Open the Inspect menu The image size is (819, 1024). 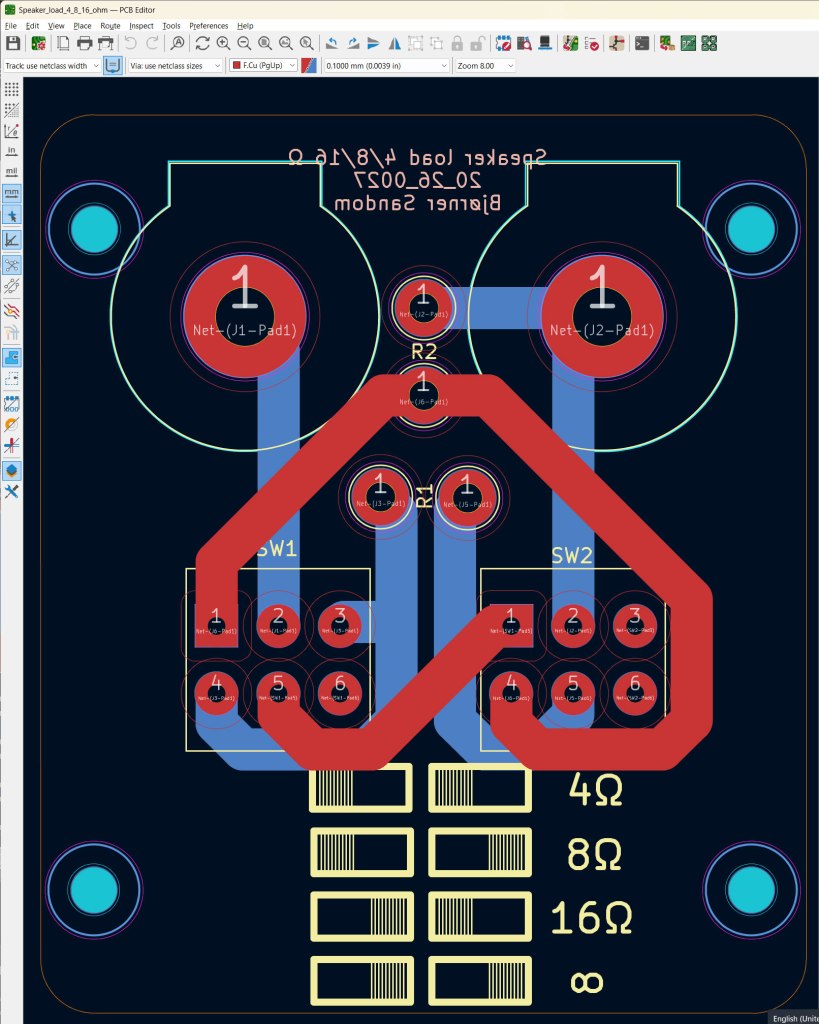click(x=141, y=26)
